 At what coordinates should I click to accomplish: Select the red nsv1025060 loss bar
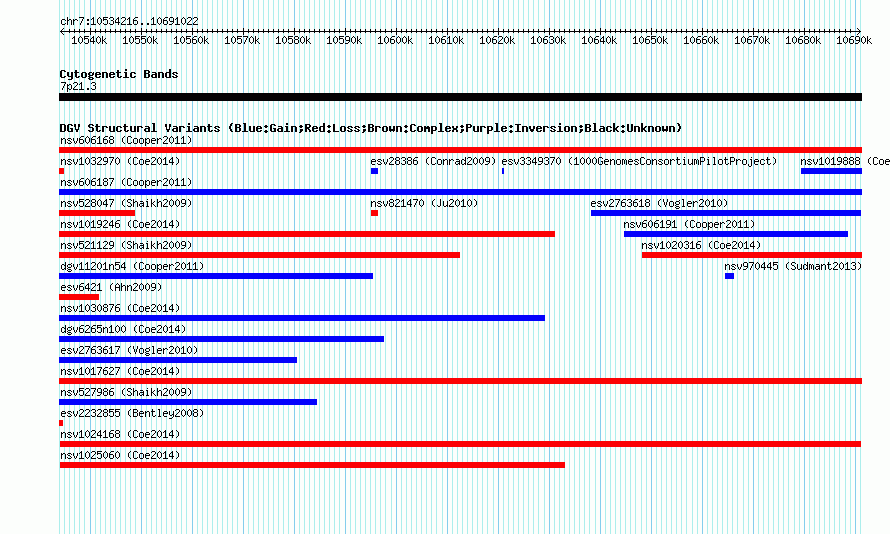pyautogui.click(x=312, y=465)
